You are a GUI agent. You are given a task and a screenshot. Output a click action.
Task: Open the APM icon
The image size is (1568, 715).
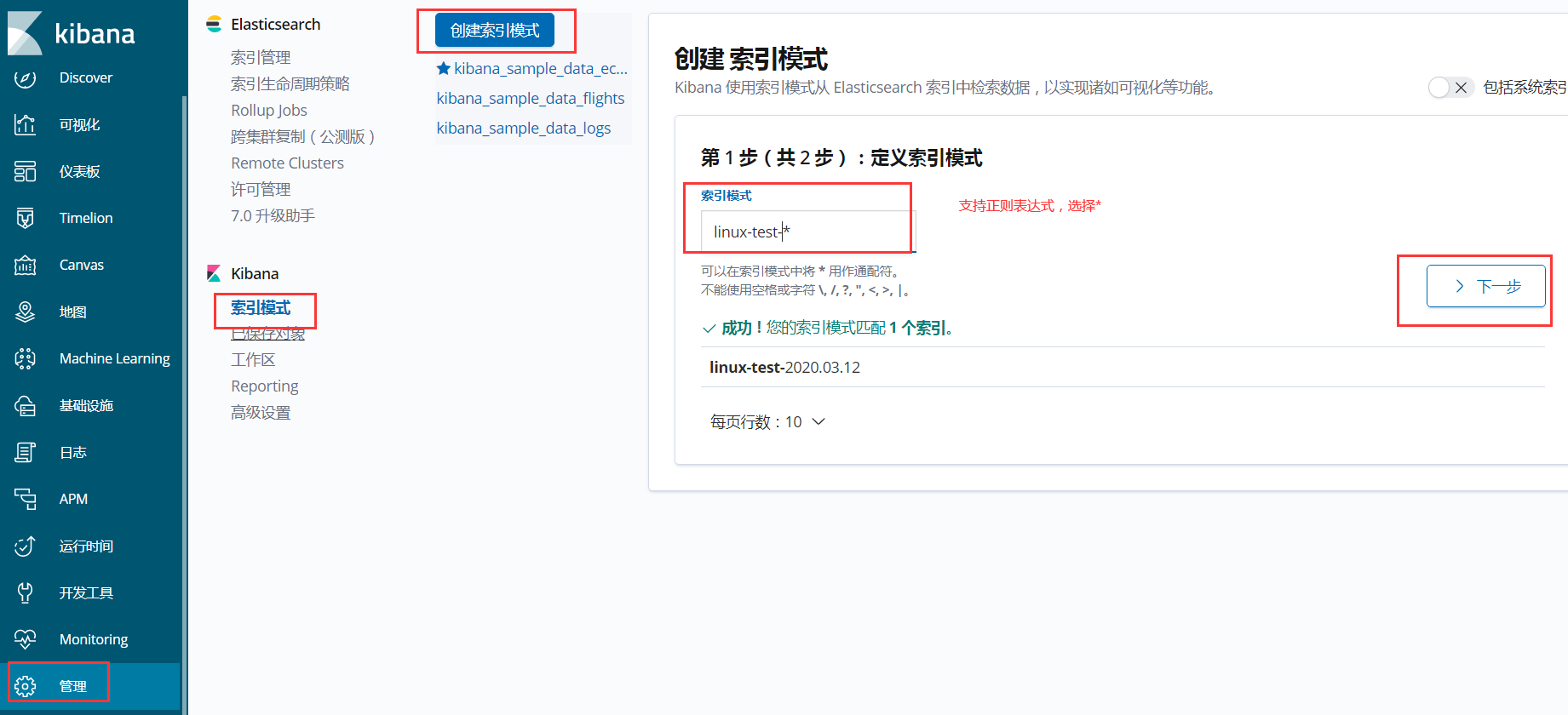(x=26, y=500)
